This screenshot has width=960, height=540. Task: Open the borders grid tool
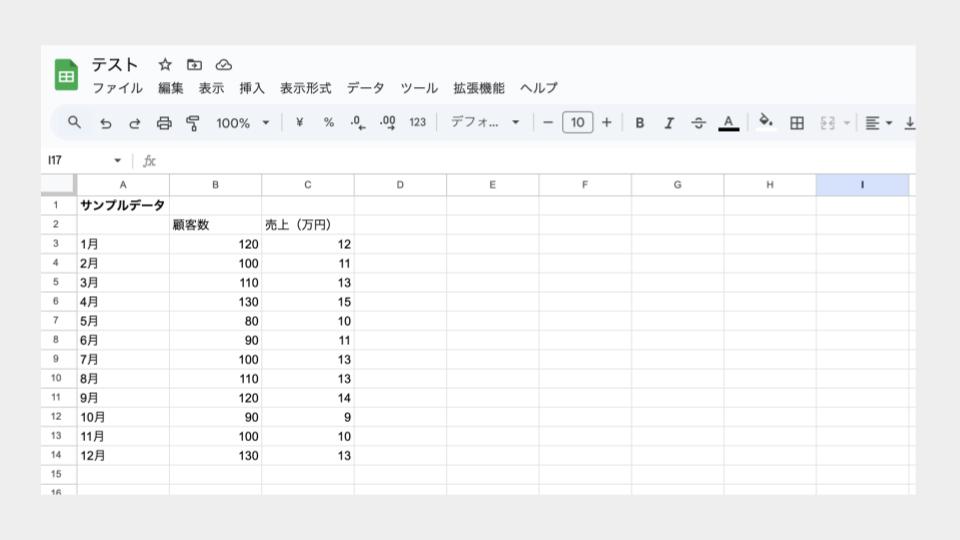coord(797,123)
